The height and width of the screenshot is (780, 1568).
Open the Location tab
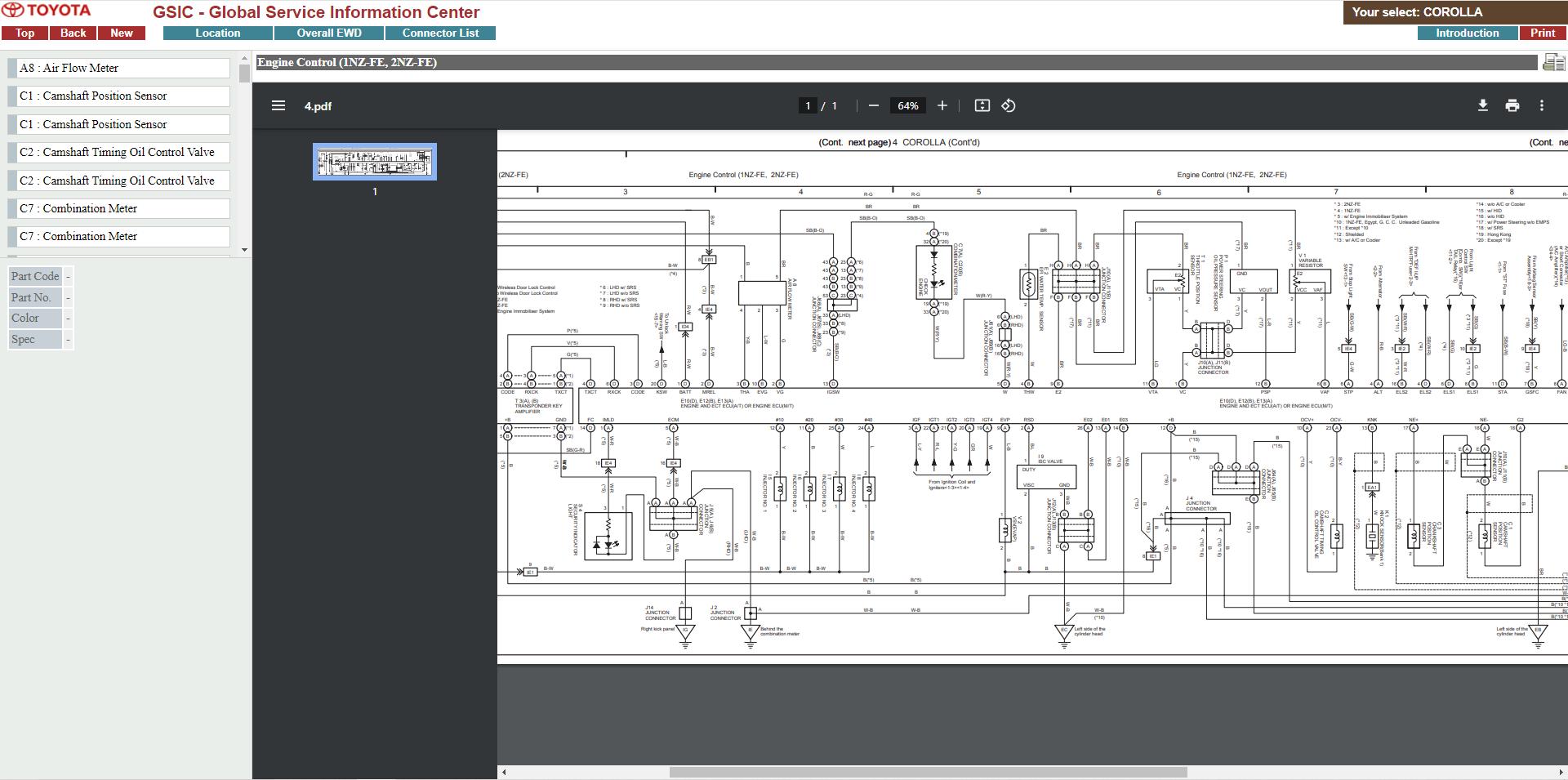coord(218,33)
